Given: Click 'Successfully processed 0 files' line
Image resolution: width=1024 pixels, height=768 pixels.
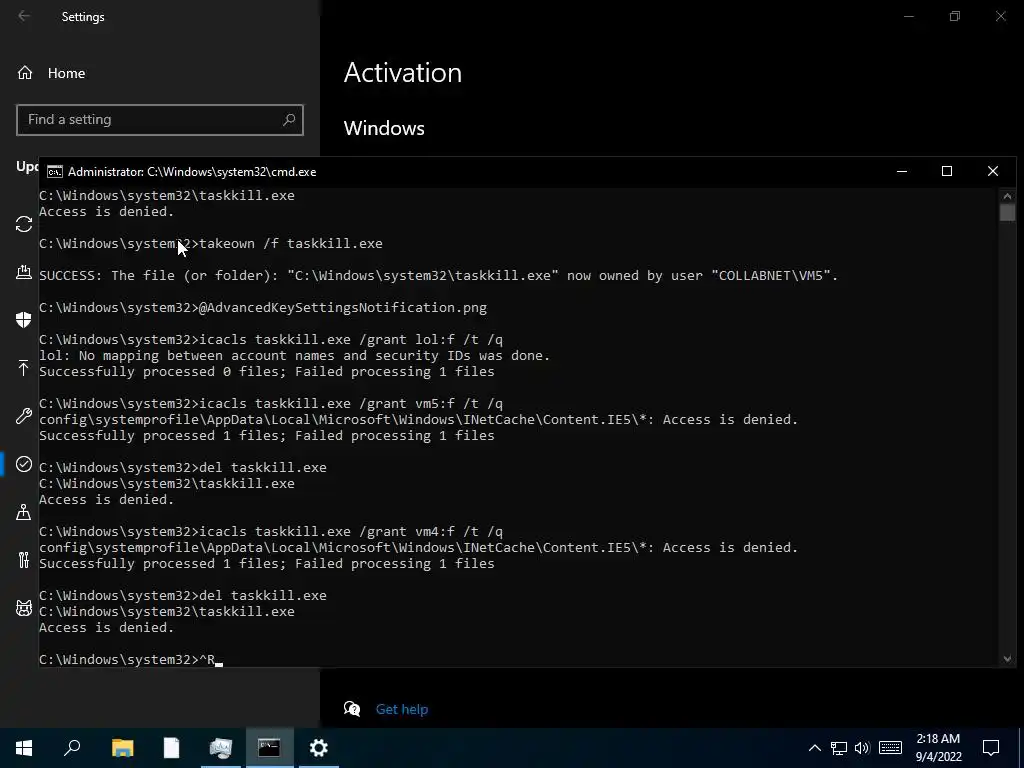Looking at the screenshot, I should pos(267,372).
